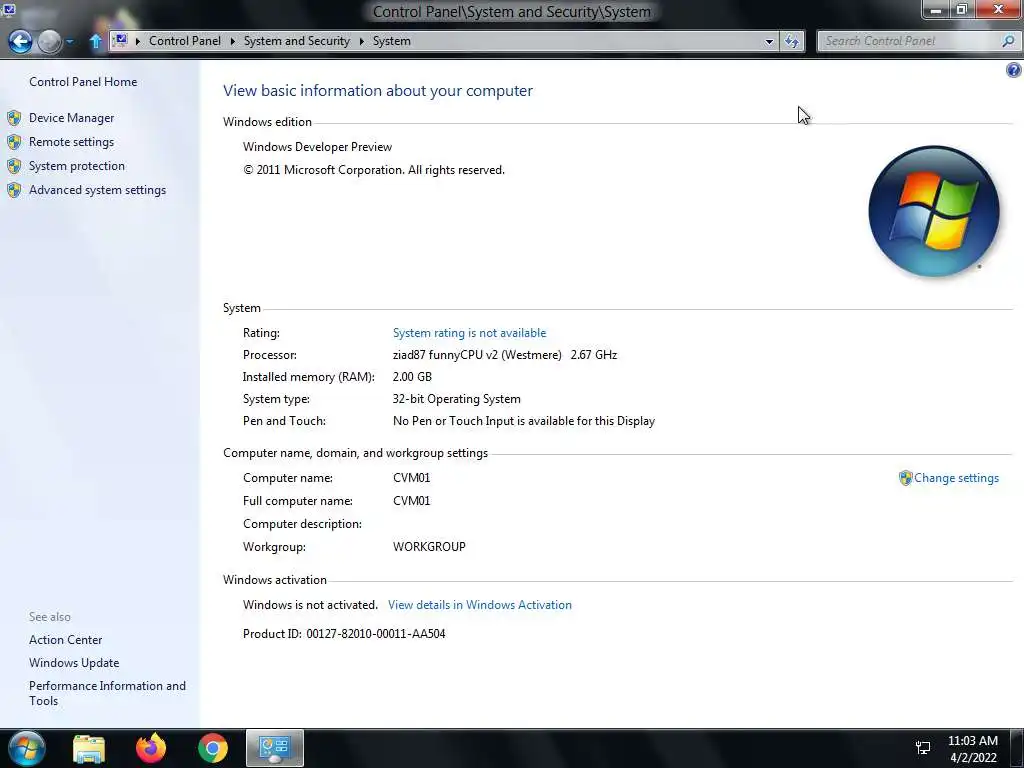The width and height of the screenshot is (1024, 768).
Task: Expand arrow after Control Panel breadcrumb
Action: pyautogui.click(x=232, y=41)
